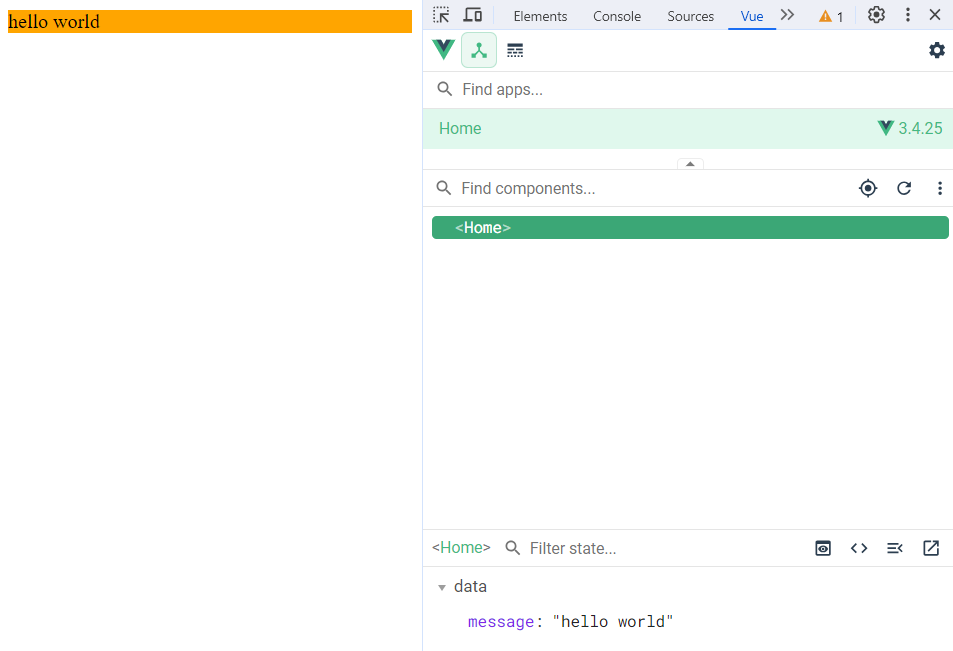The image size is (953, 651).
Task: Open DevTools settings gear
Action: [876, 15]
